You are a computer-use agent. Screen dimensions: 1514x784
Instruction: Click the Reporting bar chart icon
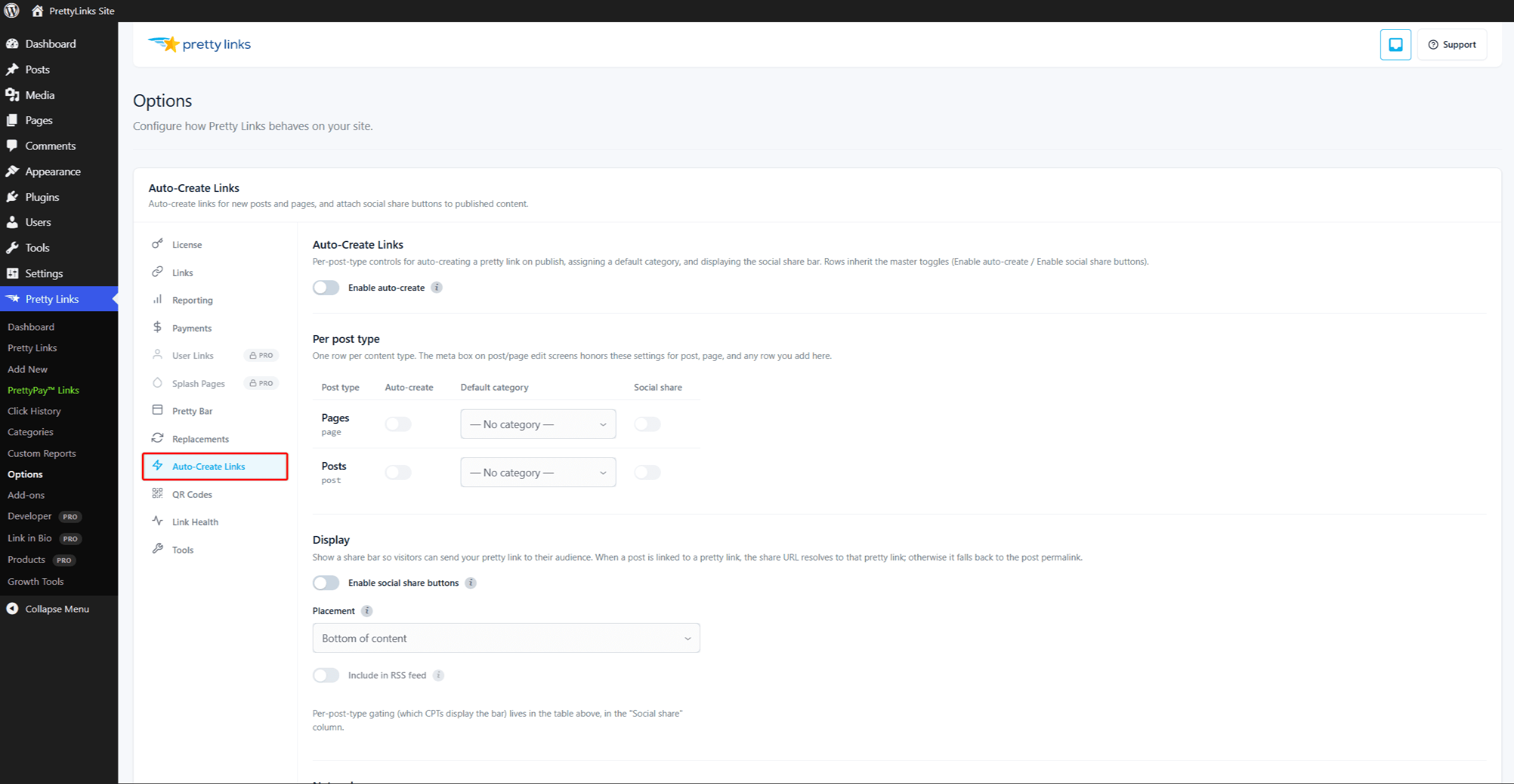157,299
